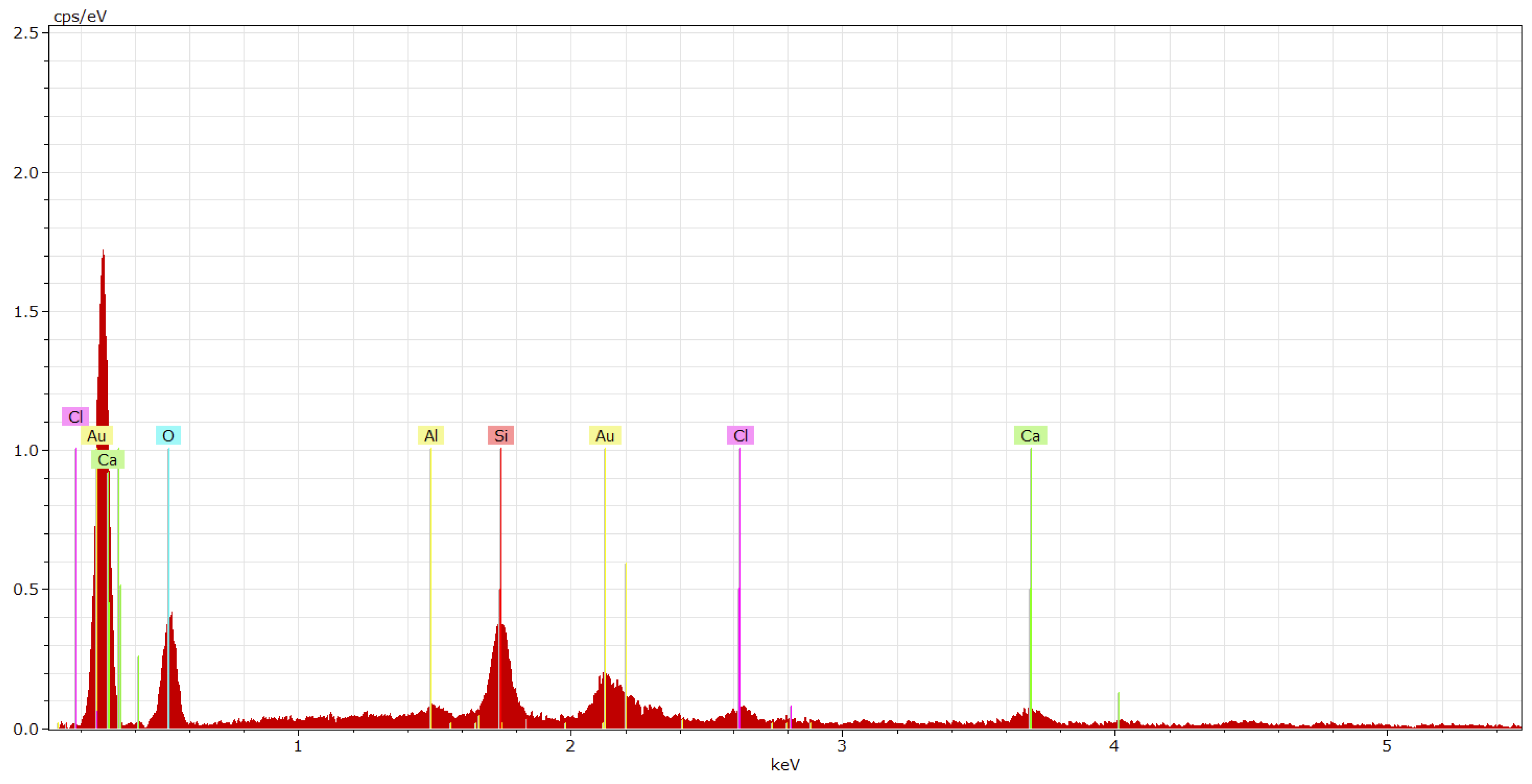Screen dimensions: 1532x784
Task: Click the 2.5 tick label on y-axis
Action: tap(26, 33)
